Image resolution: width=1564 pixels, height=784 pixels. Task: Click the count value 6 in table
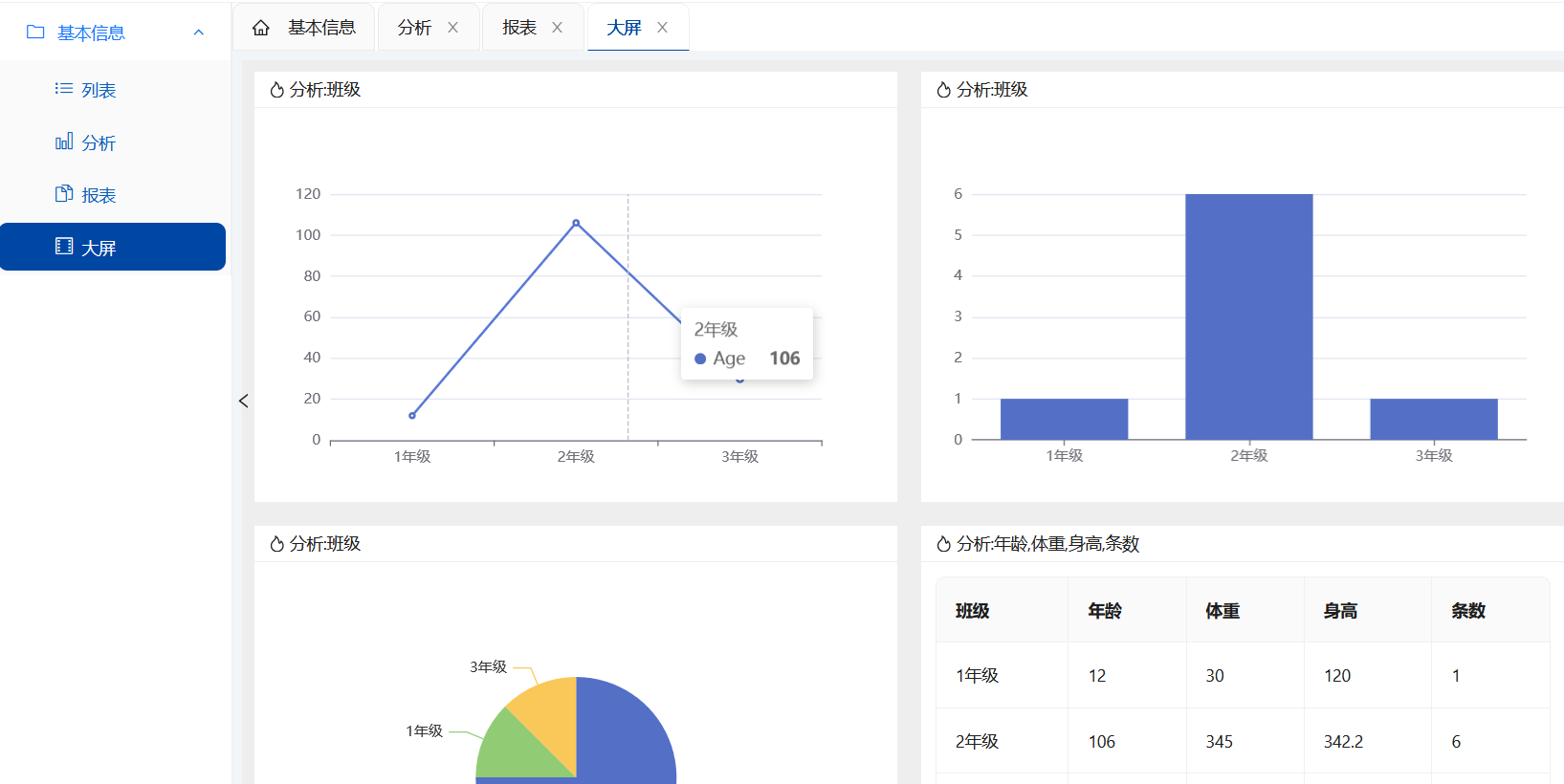click(1456, 742)
